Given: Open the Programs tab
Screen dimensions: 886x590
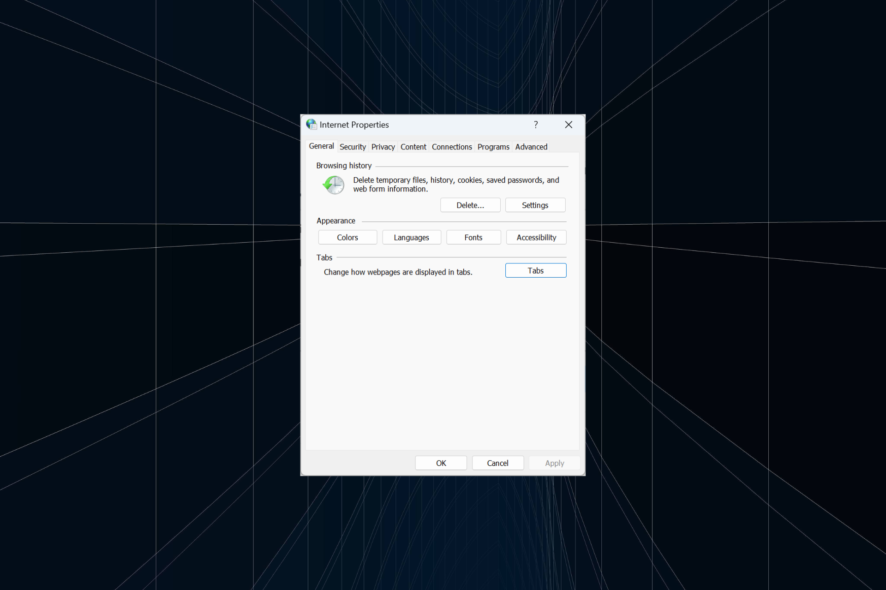Looking at the screenshot, I should [493, 147].
